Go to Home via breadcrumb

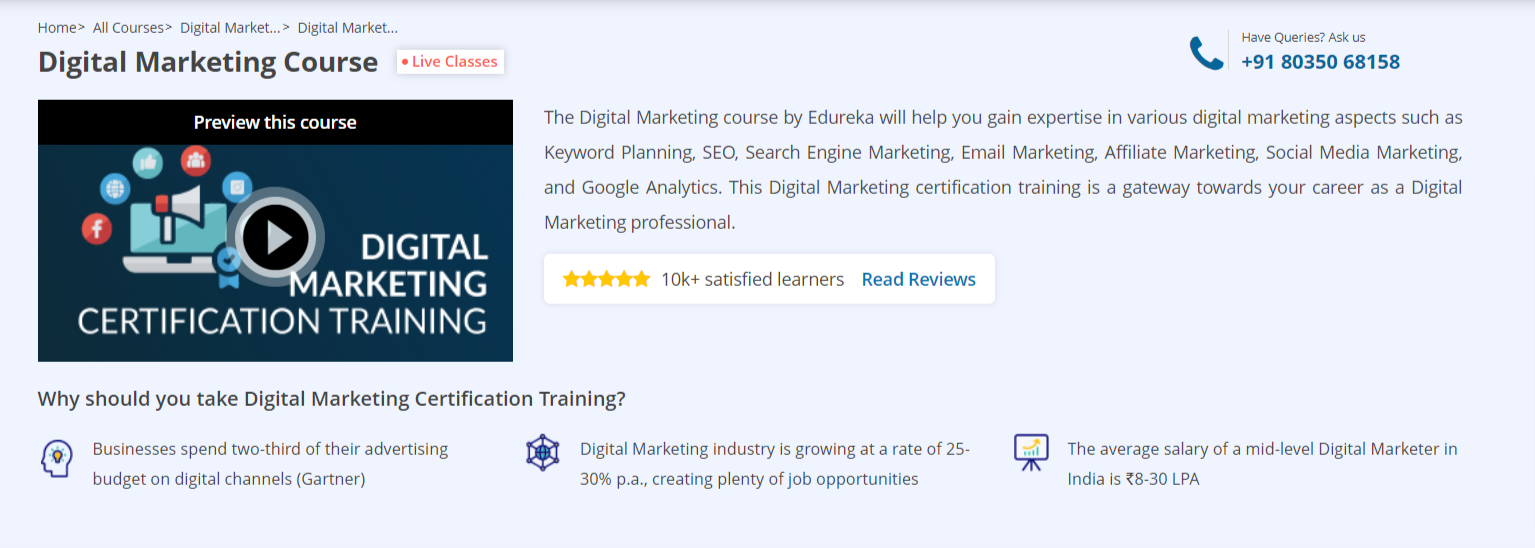click(56, 28)
